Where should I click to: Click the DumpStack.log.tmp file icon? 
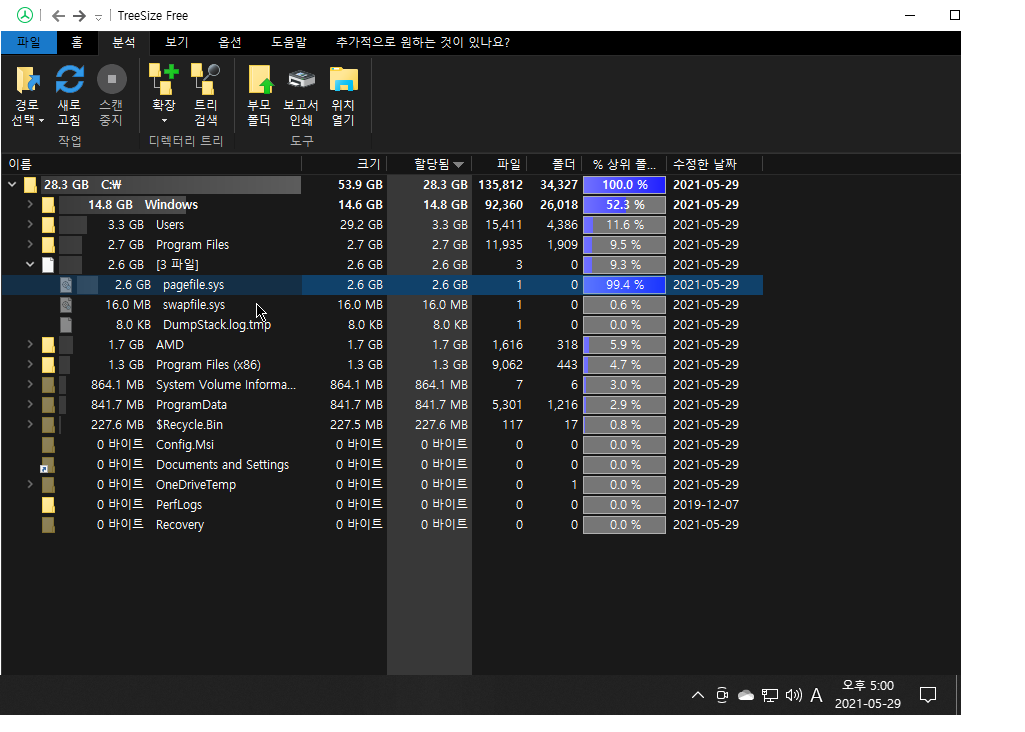[66, 325]
